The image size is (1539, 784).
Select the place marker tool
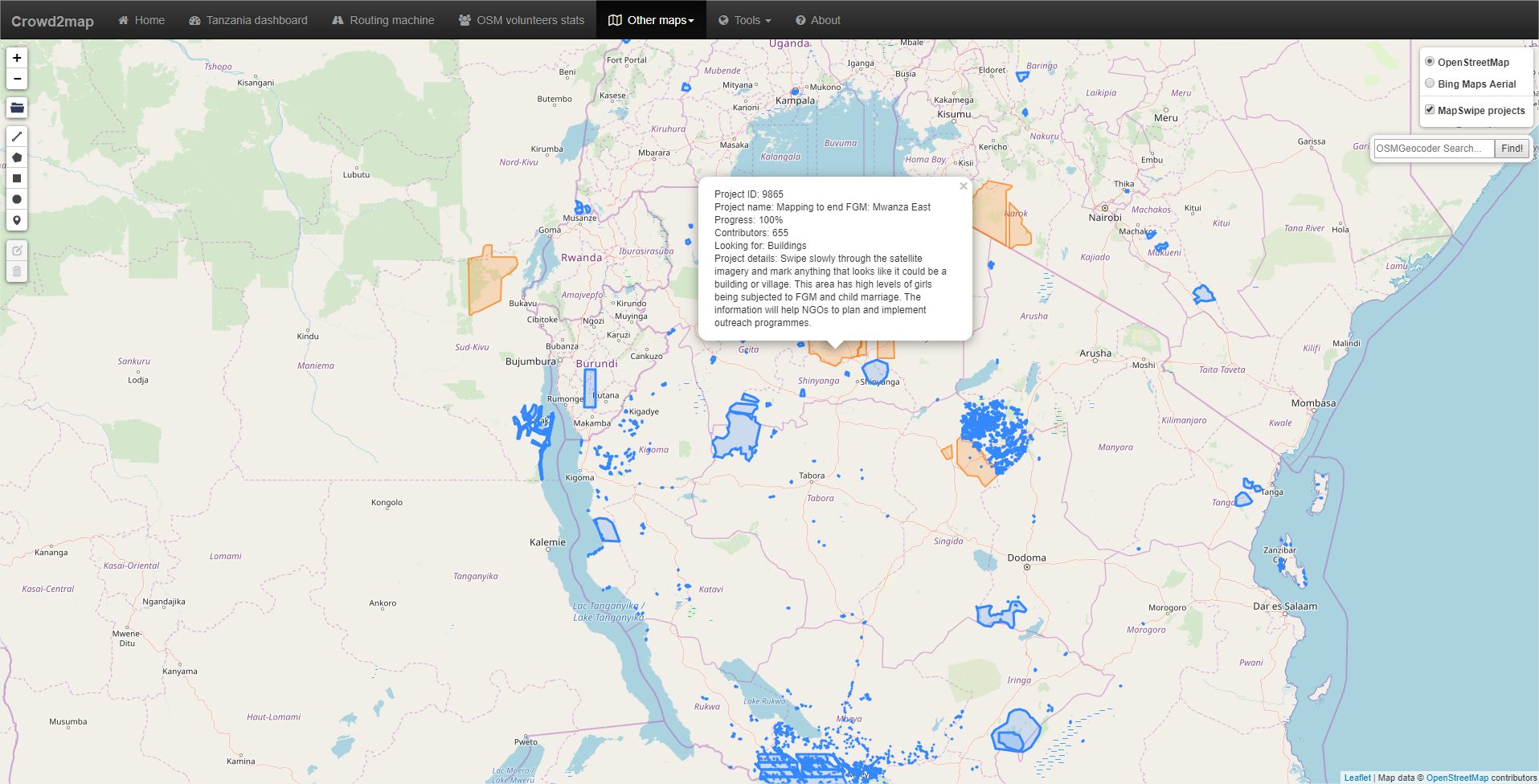coord(17,220)
